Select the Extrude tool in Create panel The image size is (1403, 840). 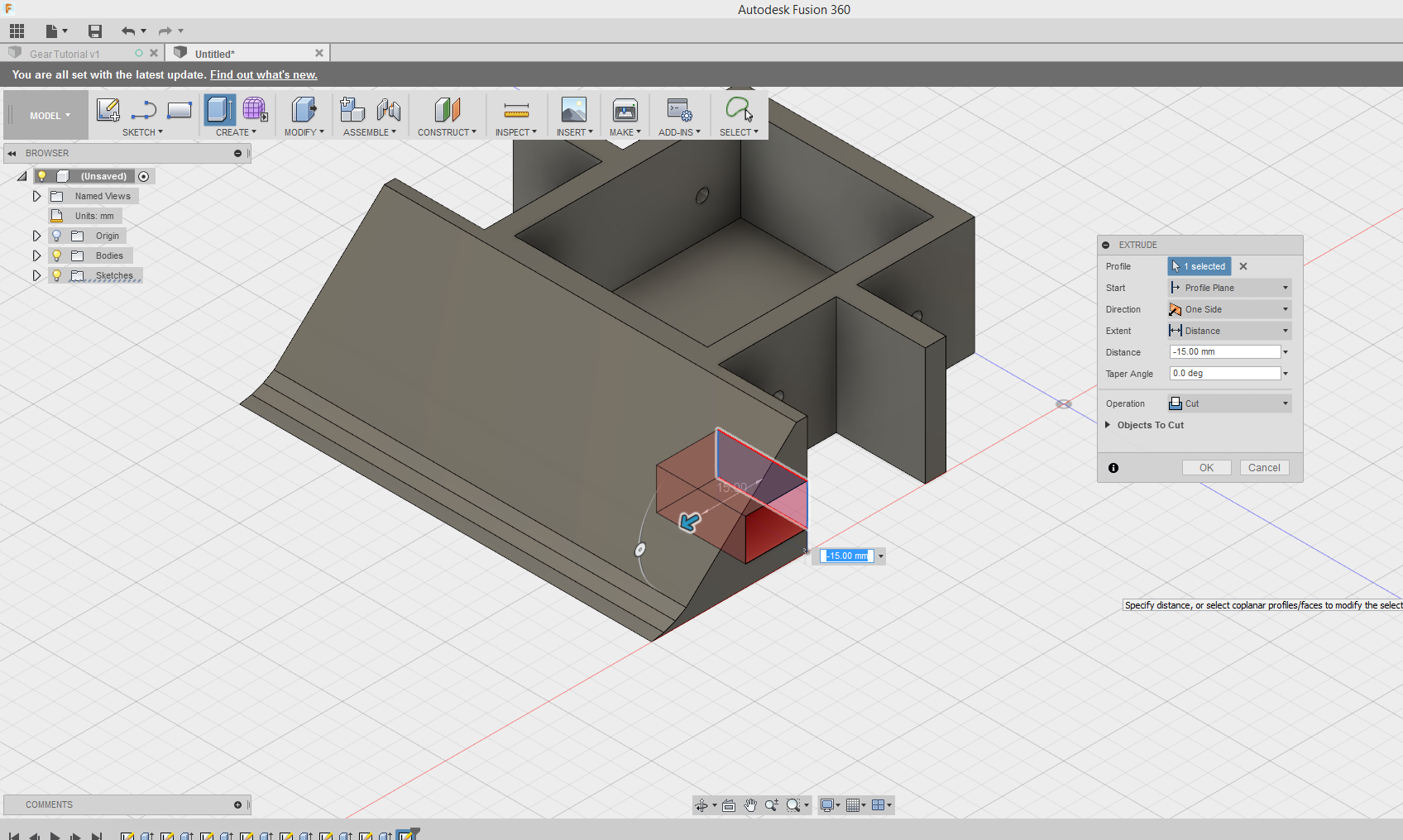pyautogui.click(x=219, y=108)
